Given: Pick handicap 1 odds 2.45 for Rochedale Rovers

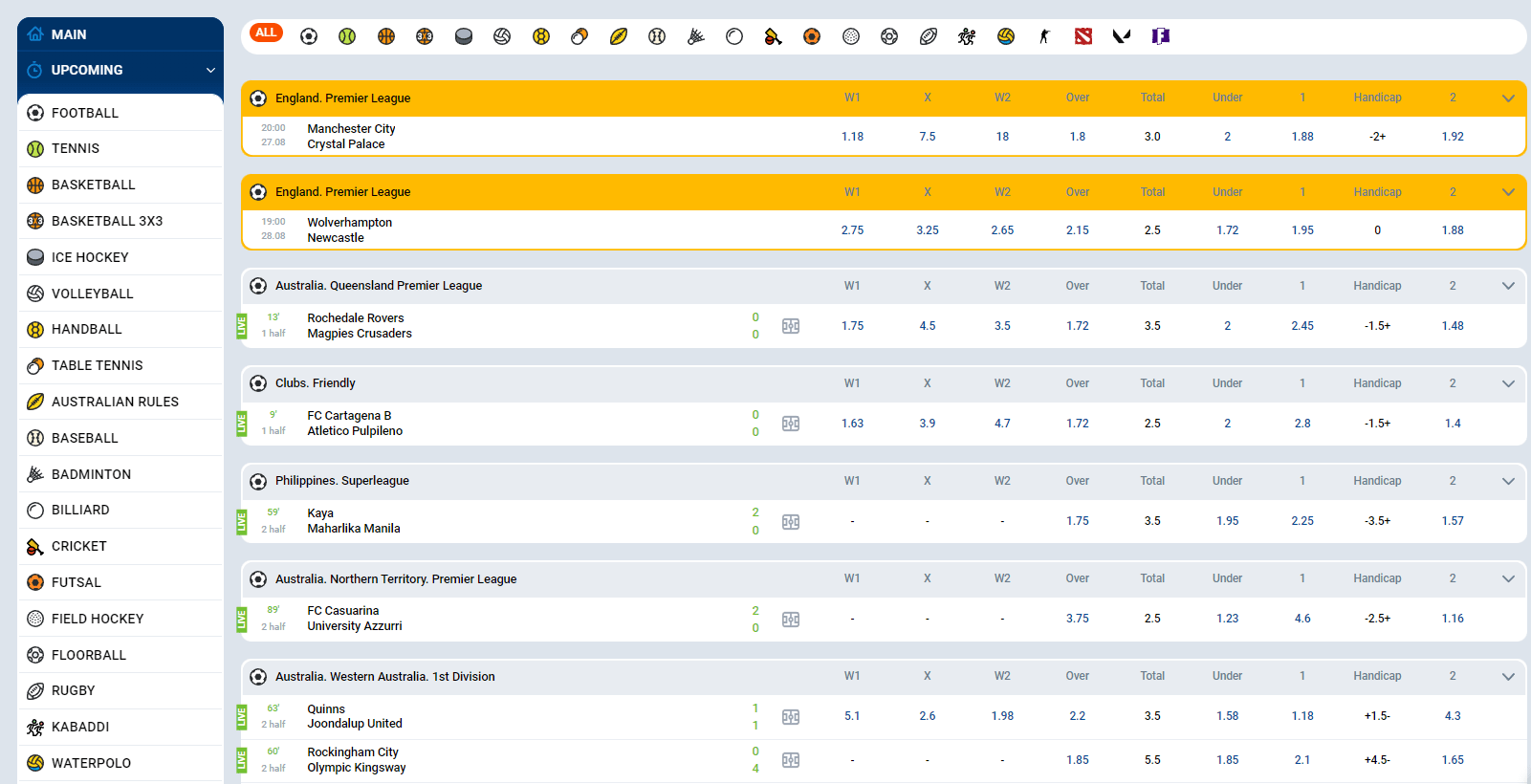Looking at the screenshot, I should click(x=1302, y=326).
